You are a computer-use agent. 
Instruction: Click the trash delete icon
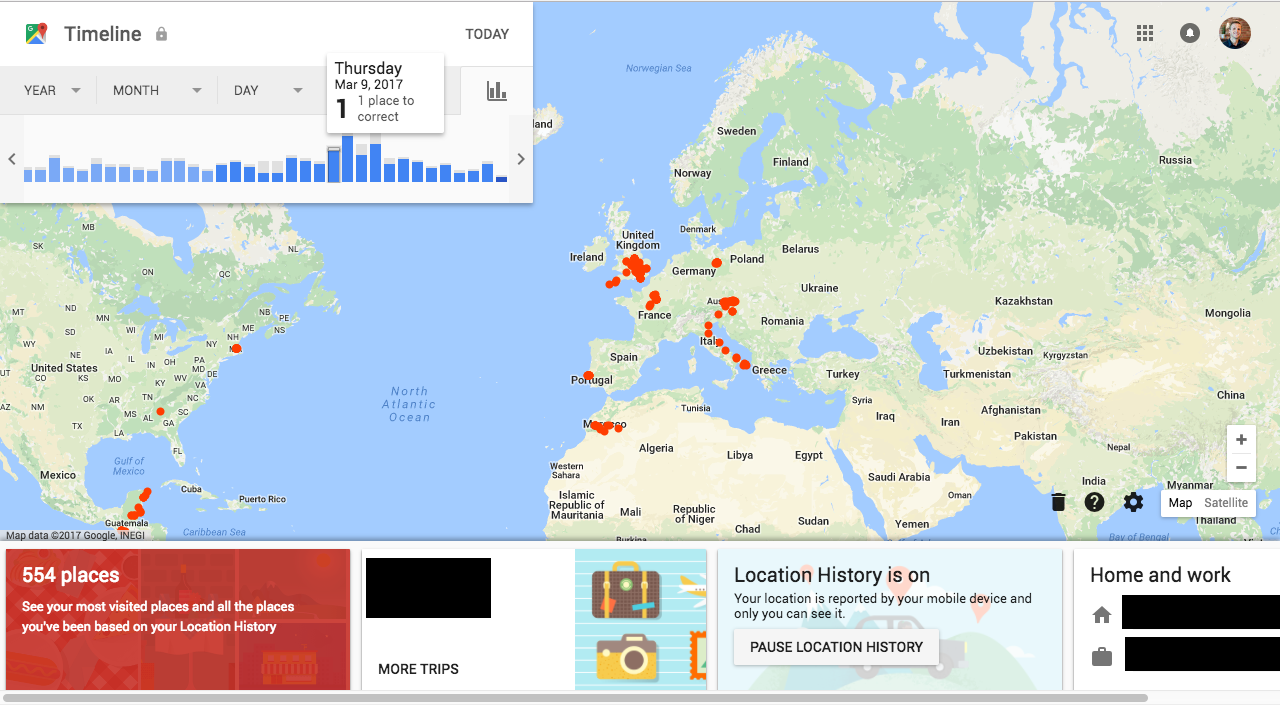pyautogui.click(x=1058, y=502)
